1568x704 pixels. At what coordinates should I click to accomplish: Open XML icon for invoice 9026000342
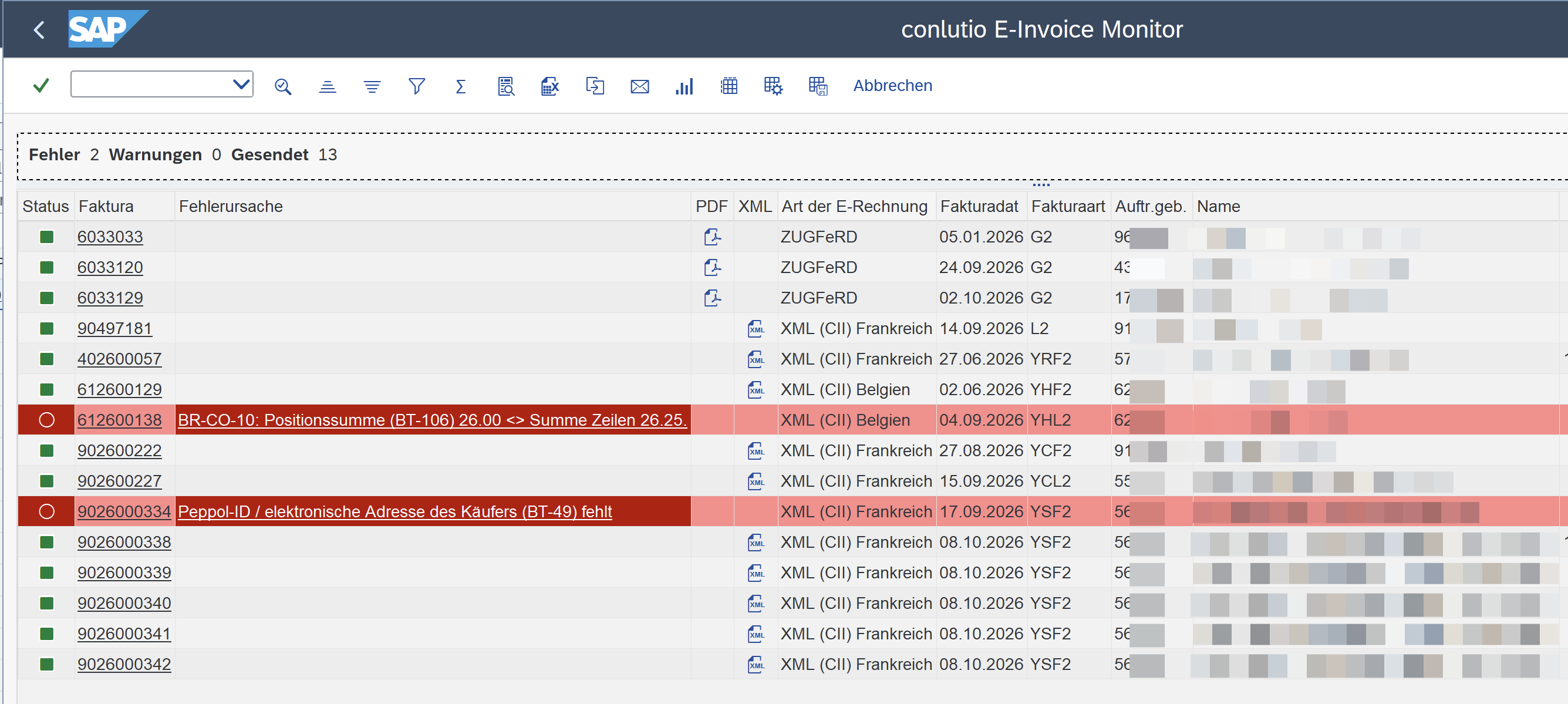click(x=756, y=665)
